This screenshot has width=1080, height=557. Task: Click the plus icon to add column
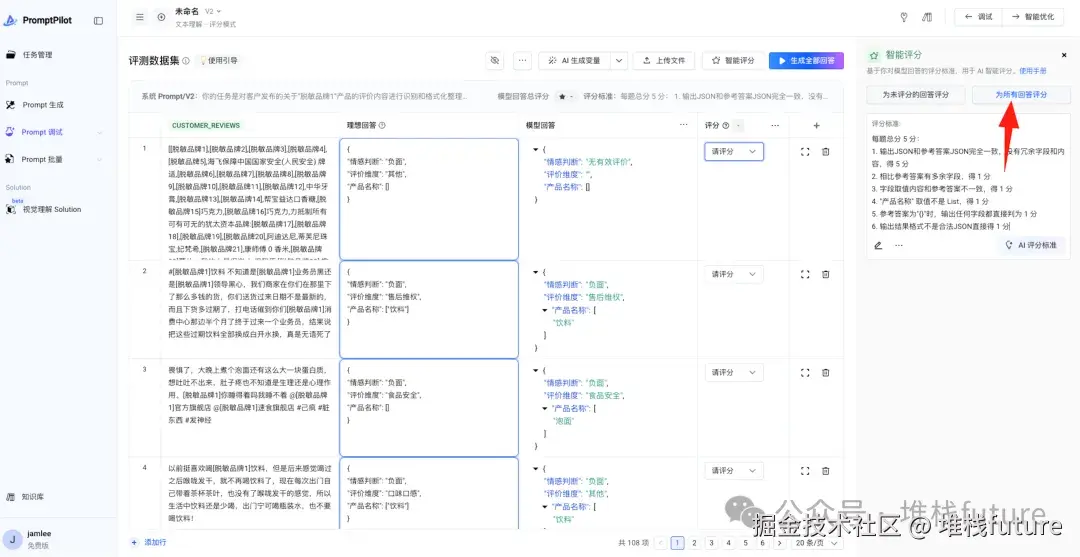pos(817,125)
